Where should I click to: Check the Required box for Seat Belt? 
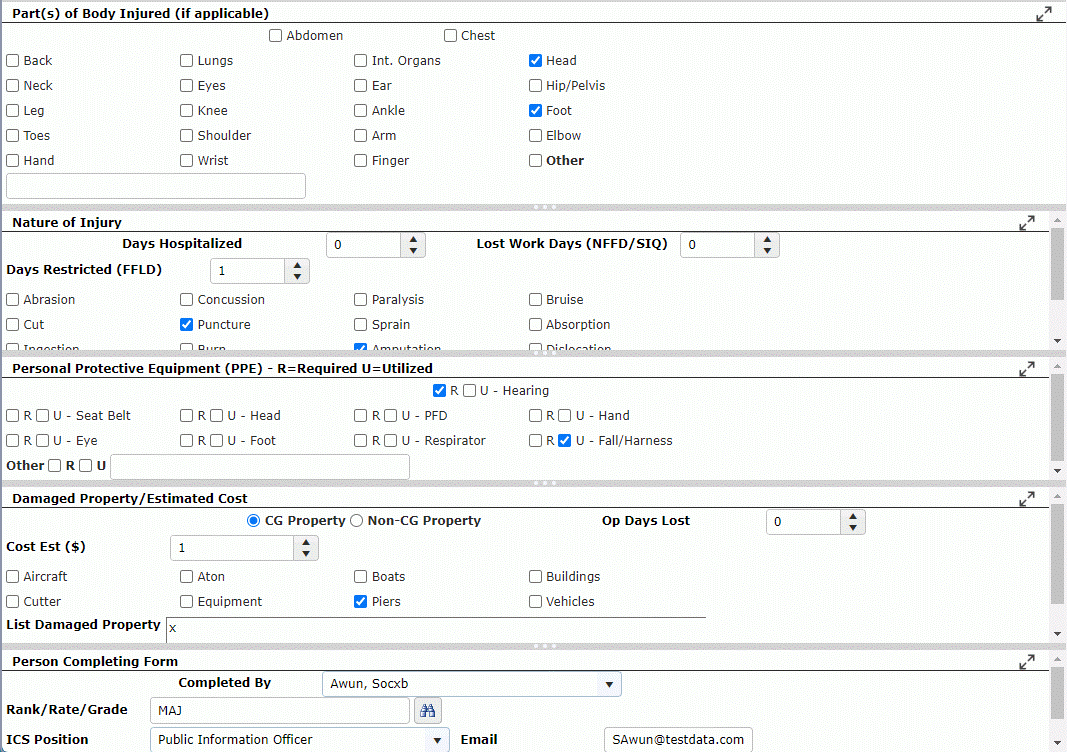tap(13, 416)
